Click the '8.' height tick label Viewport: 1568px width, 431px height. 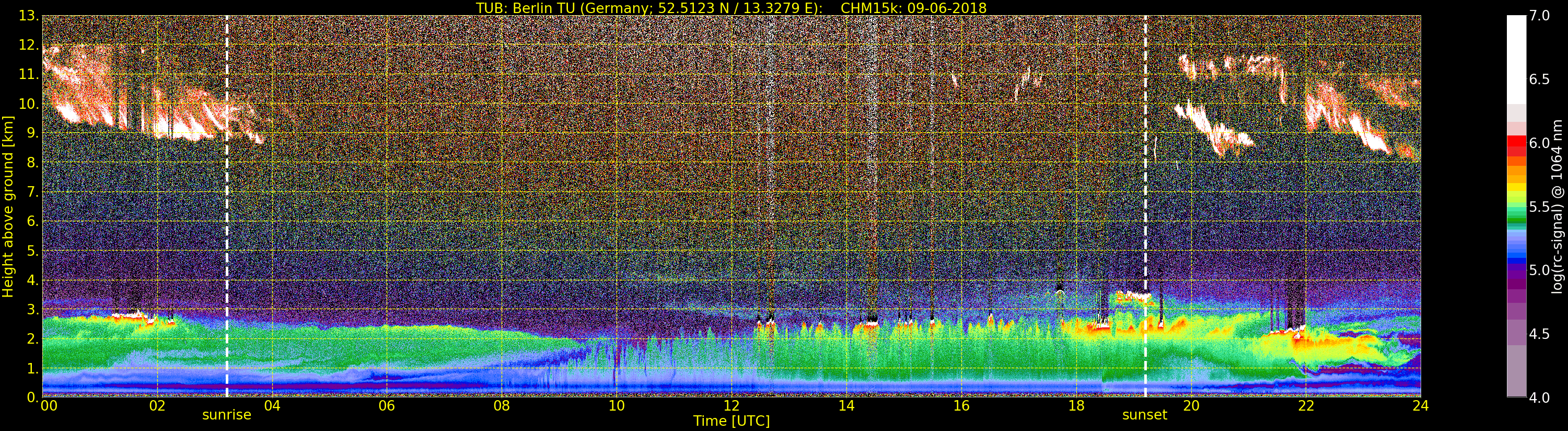click(x=33, y=162)
